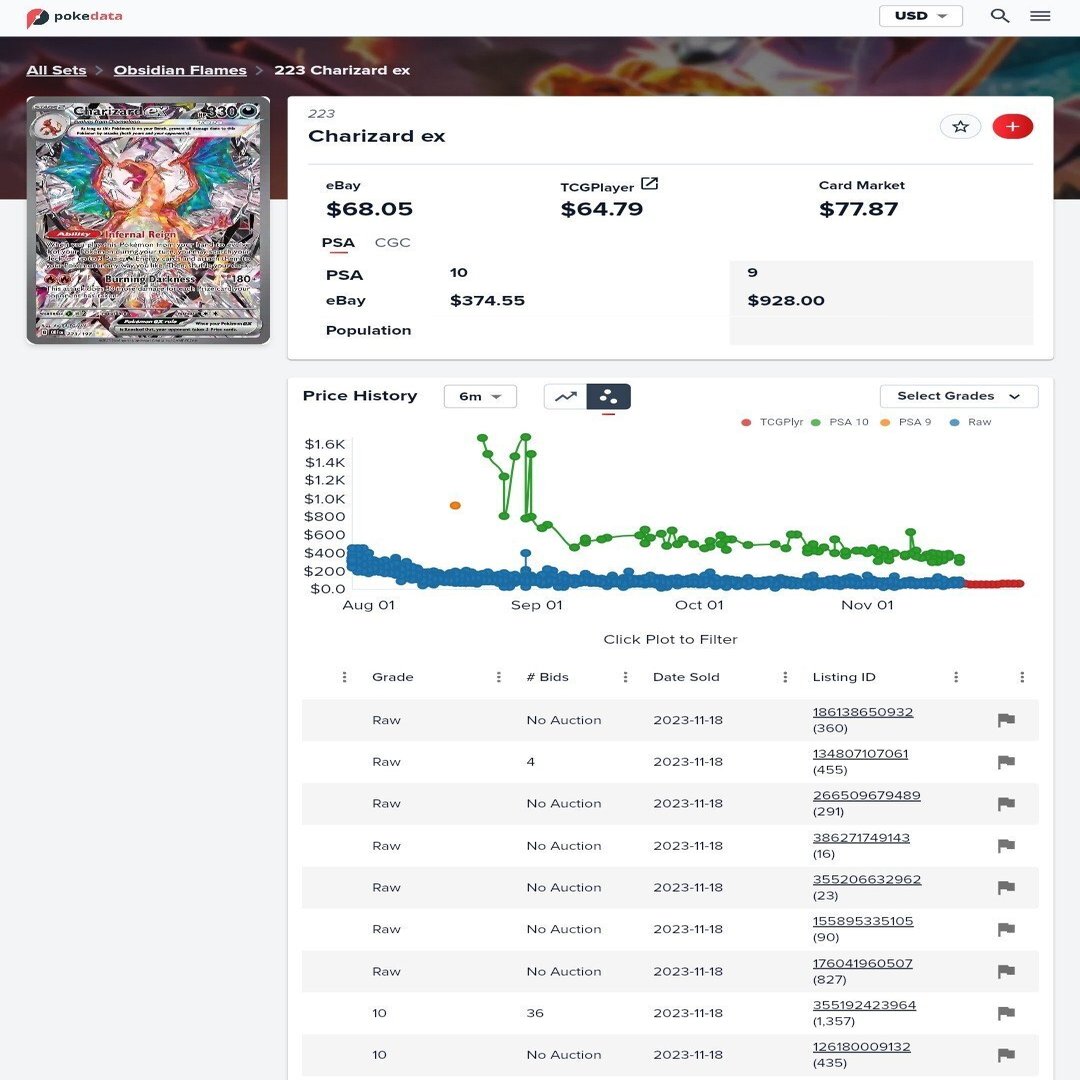Viewport: 1080px width, 1080px height.
Task: Open listing 126180009132 link
Action: (x=862, y=1047)
